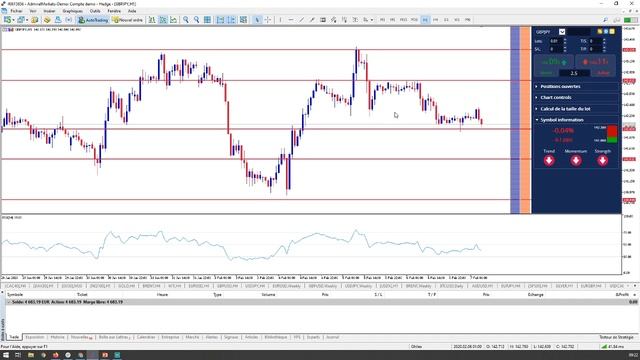Select the trendline drawing tool
This screenshot has width=640, height=360.
[x=301, y=20]
